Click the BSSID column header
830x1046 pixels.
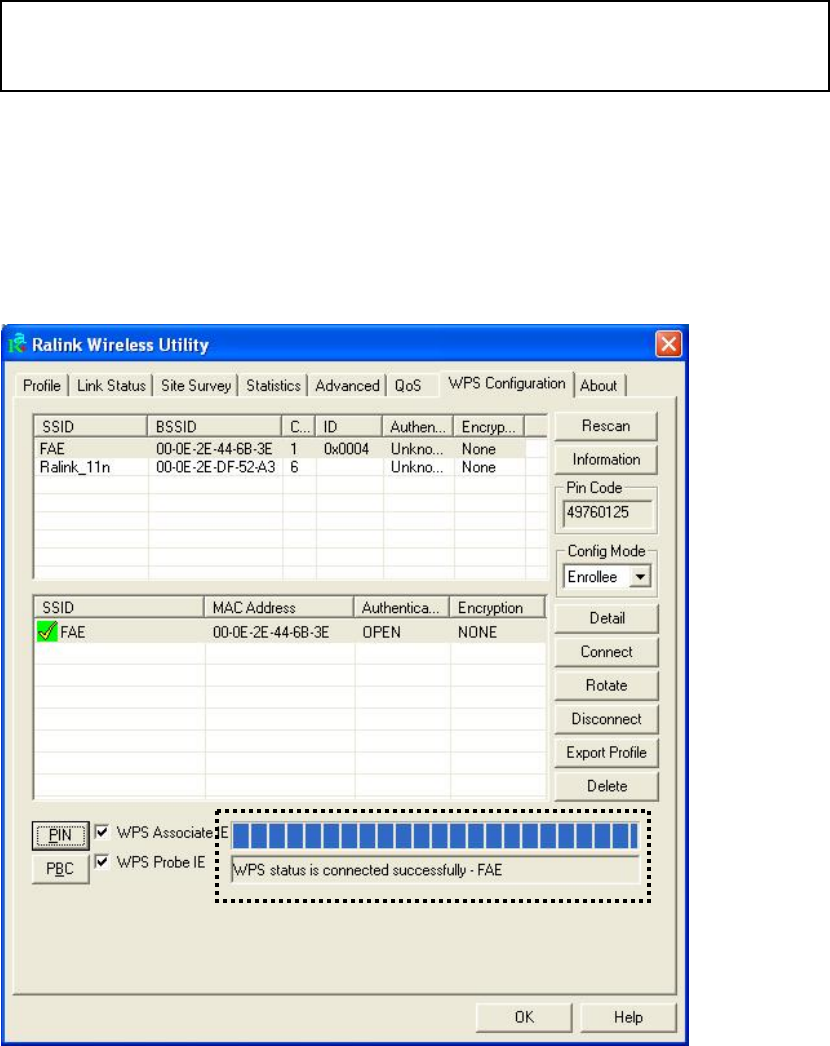pyautogui.click(x=214, y=426)
